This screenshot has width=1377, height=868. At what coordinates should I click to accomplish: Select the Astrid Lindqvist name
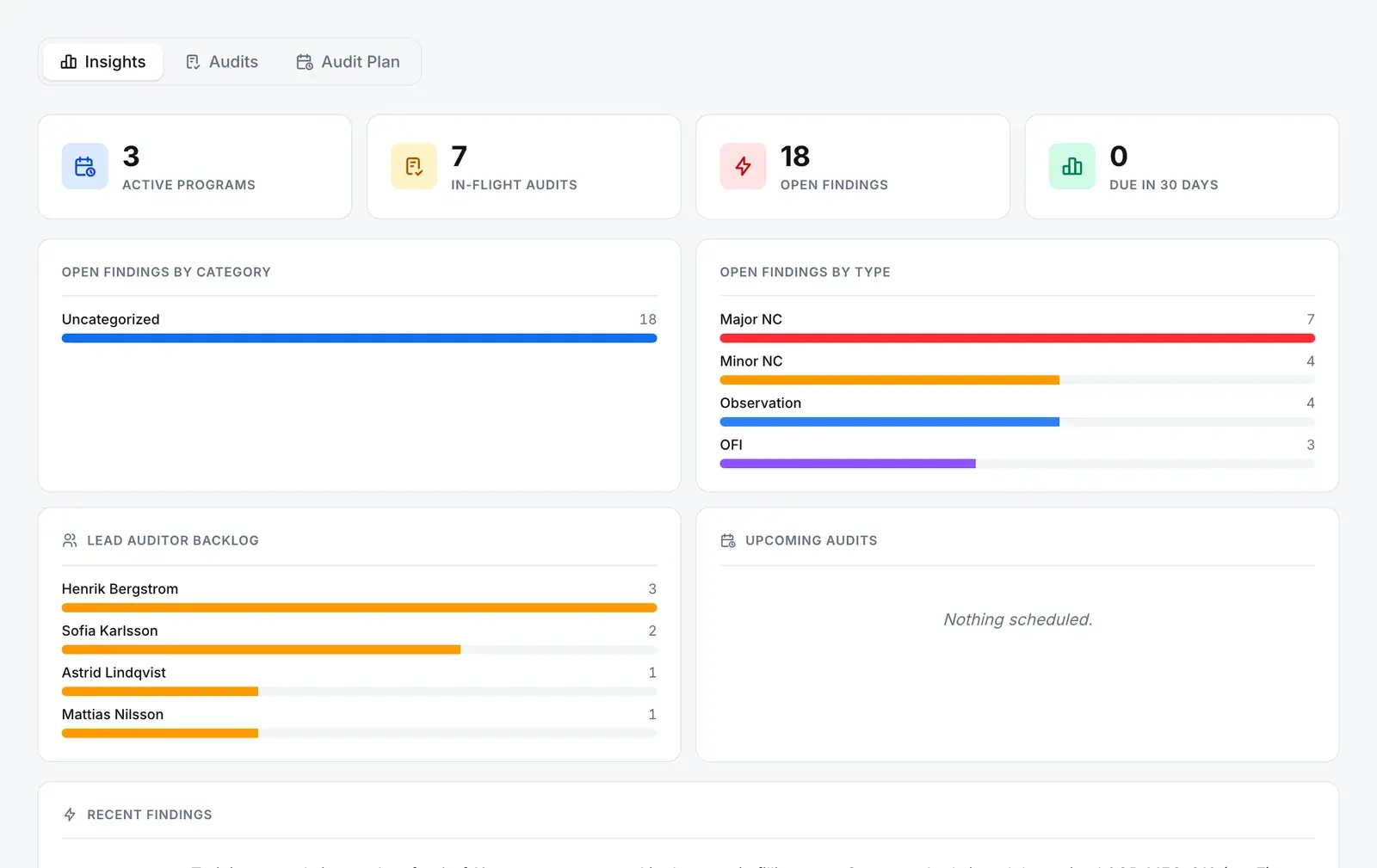pos(114,673)
